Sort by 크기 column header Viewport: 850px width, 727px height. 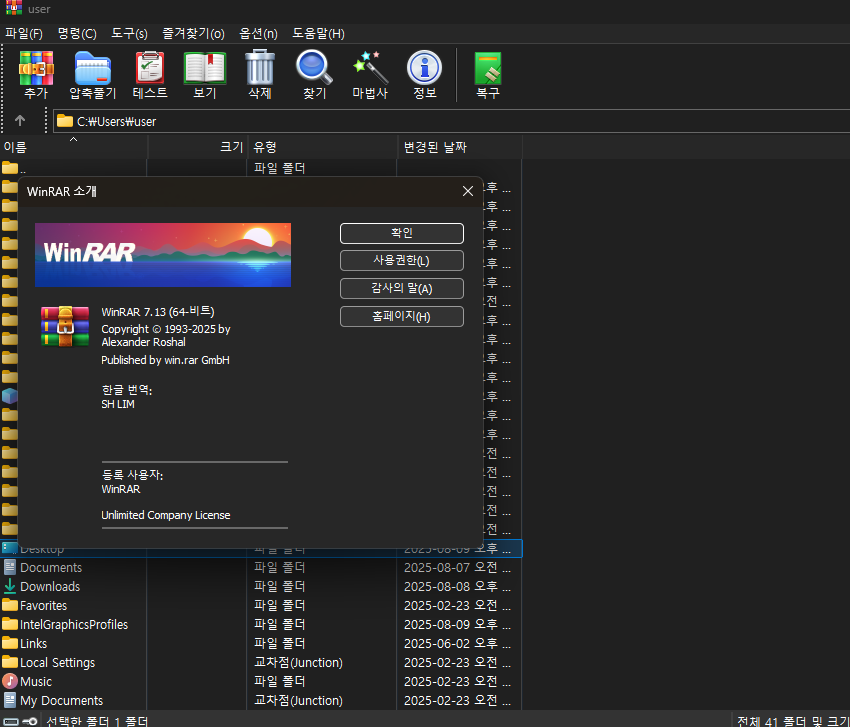pos(198,147)
